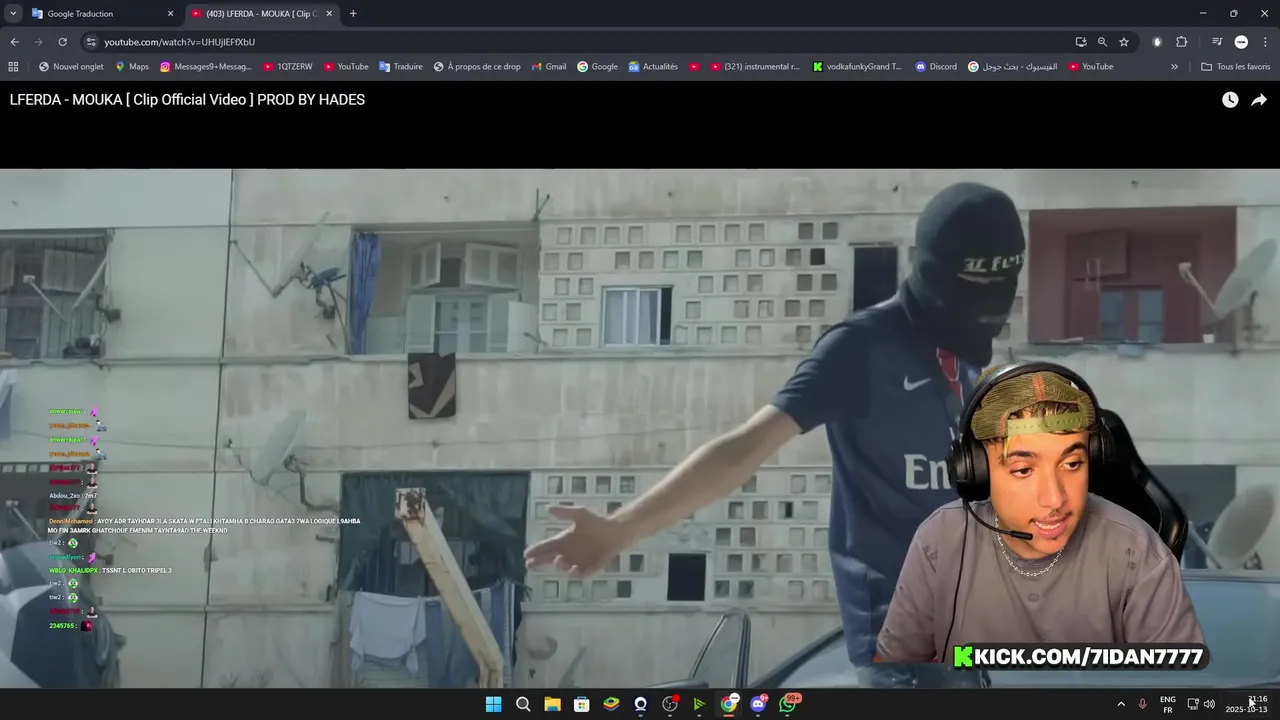Click the unlabeled YouTube icon bookmark after Actualités
Screen dimensions: 1280x720
(x=694, y=67)
